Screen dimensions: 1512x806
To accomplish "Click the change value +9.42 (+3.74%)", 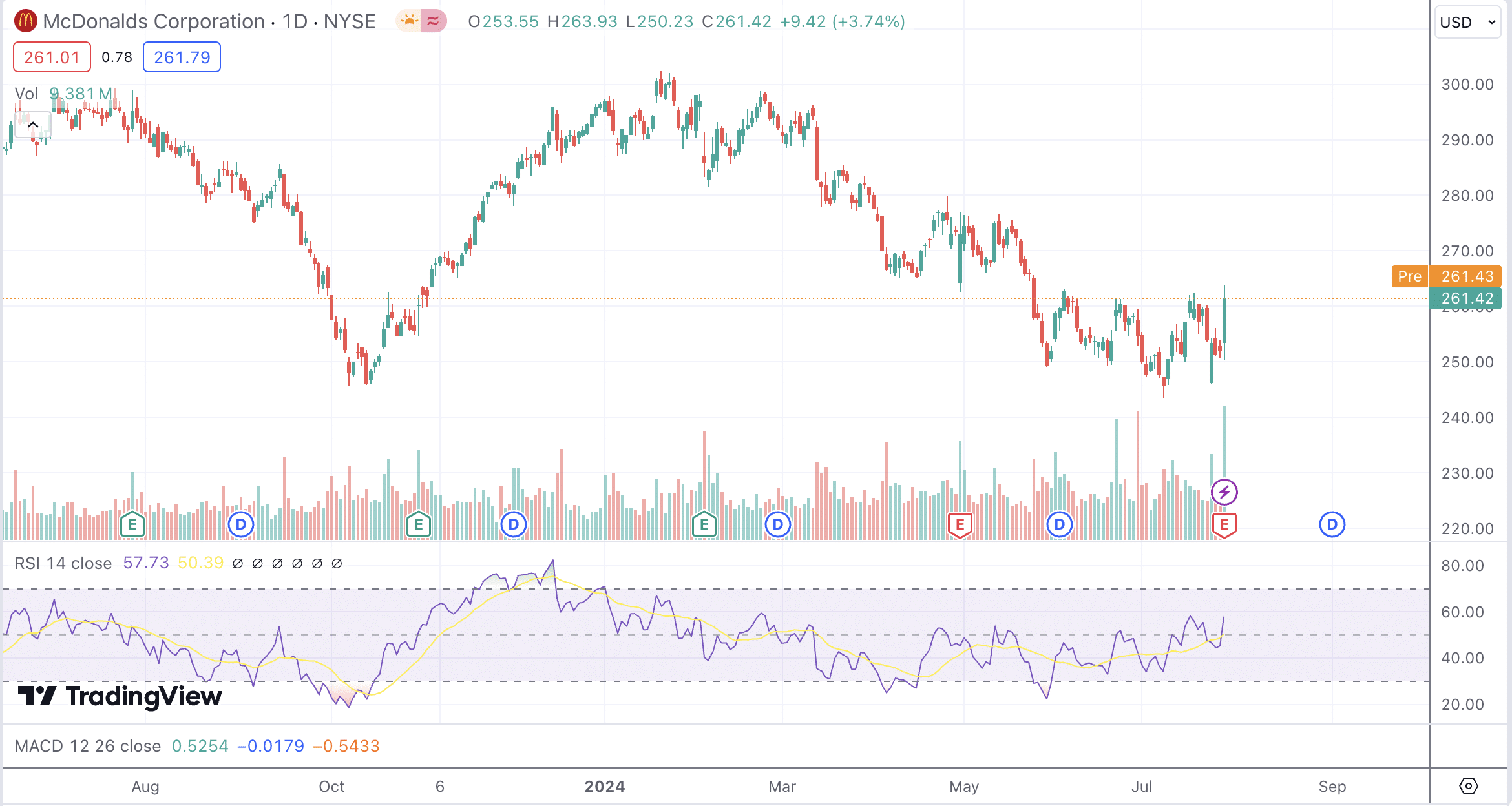I will [x=843, y=21].
